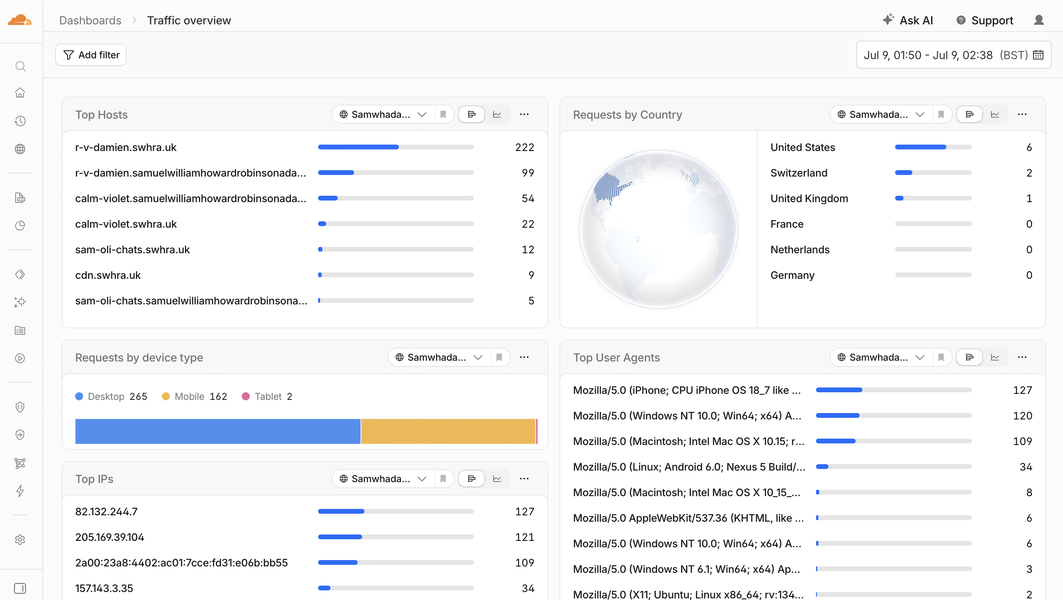Open the pie chart analytics icon in the sidebar

(20, 226)
